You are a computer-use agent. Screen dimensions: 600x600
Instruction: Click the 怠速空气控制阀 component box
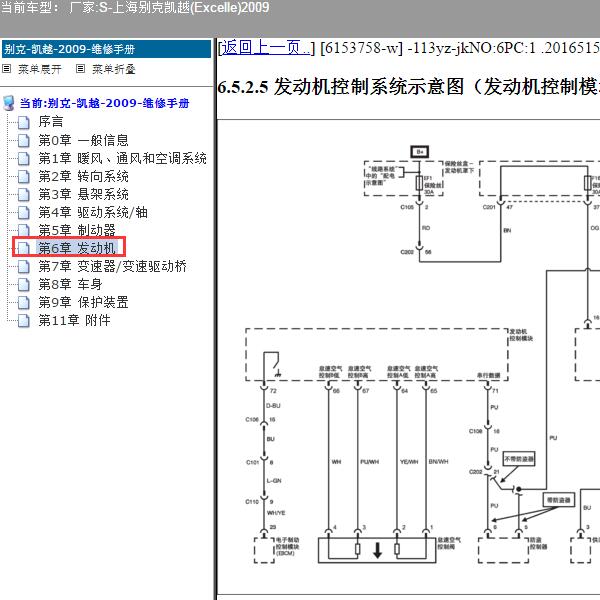377,550
